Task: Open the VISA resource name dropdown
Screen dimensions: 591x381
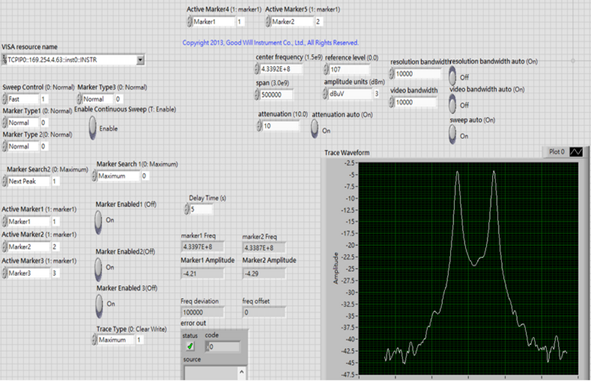Action: (x=140, y=60)
